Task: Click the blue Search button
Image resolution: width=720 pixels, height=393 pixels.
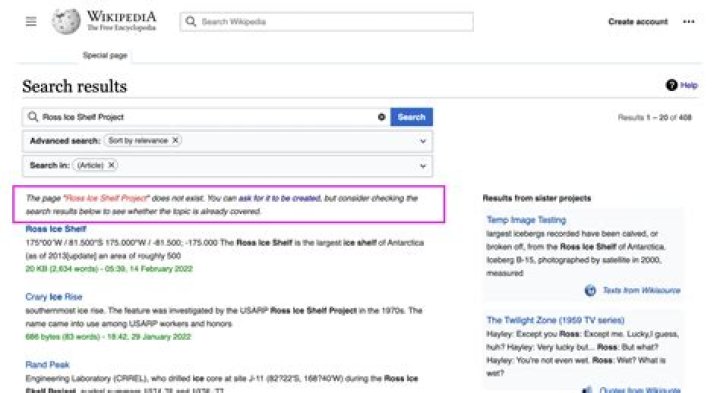Action: pos(411,117)
